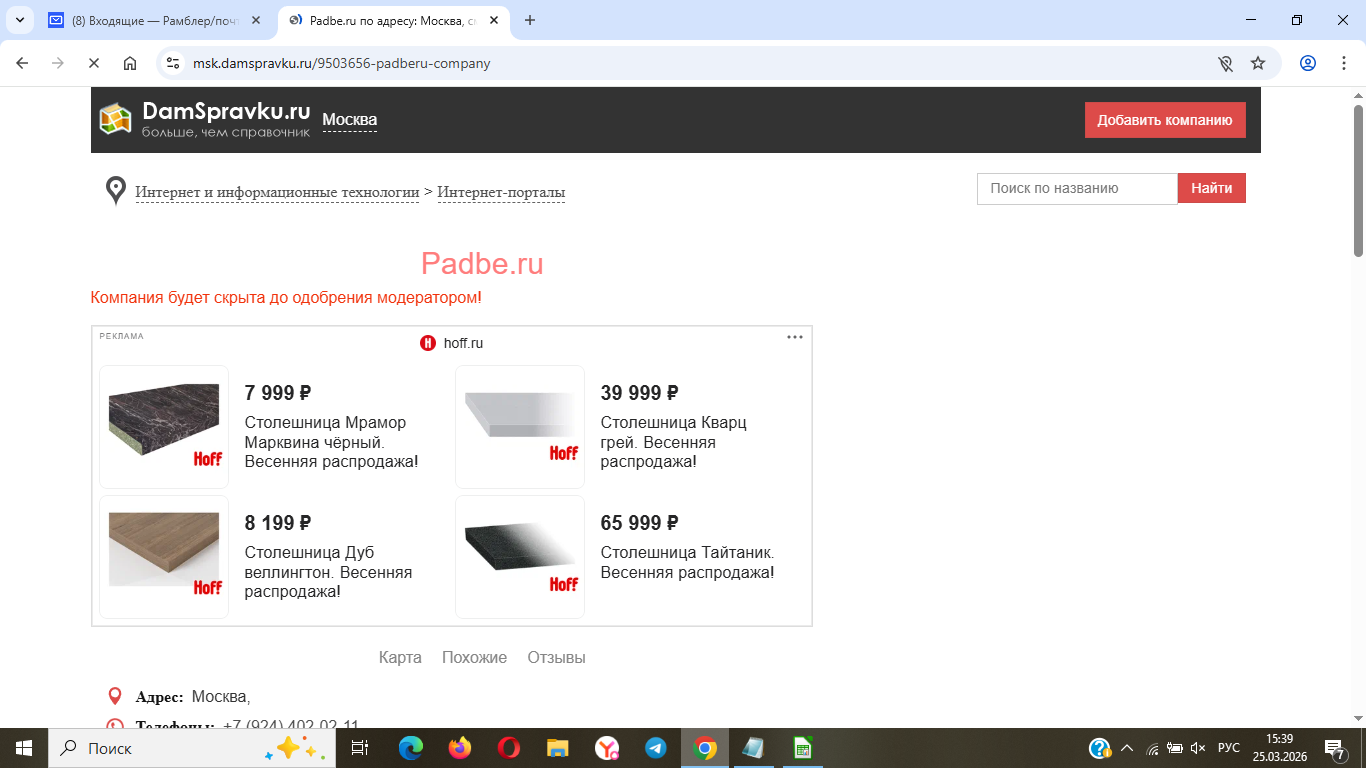Click the Chrome icon on the taskbar

(x=705, y=748)
